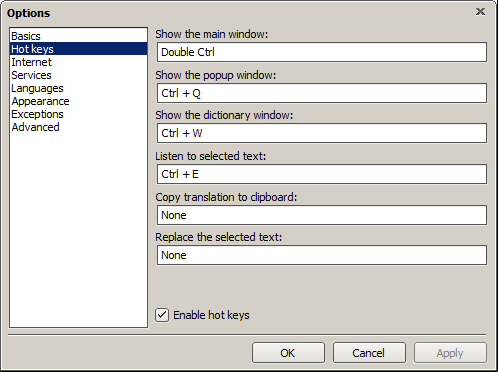Switch to the Internet settings category
Viewport: 498px width, 372px height.
[78, 62]
